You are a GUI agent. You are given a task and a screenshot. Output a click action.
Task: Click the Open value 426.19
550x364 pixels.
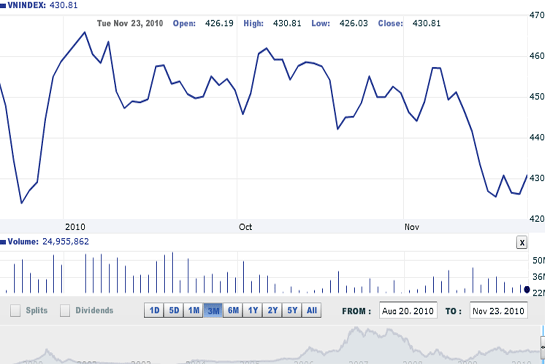point(219,23)
